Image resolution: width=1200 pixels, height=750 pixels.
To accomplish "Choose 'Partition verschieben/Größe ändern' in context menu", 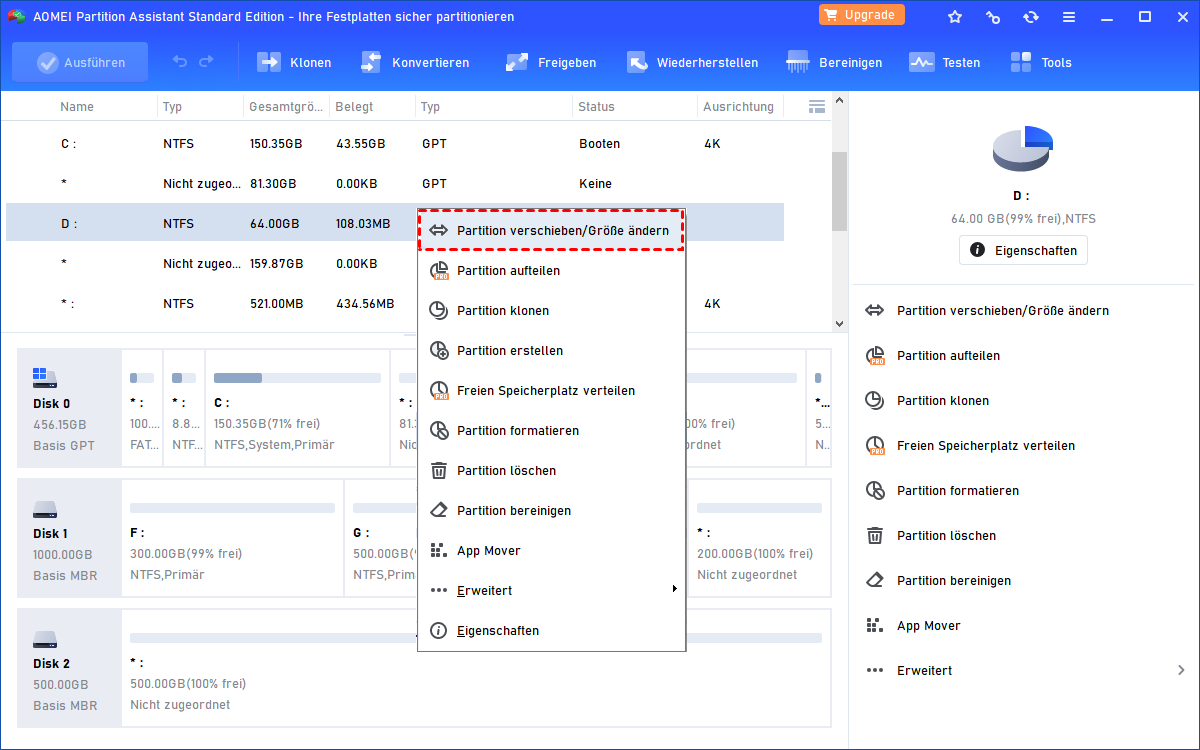I will 551,230.
